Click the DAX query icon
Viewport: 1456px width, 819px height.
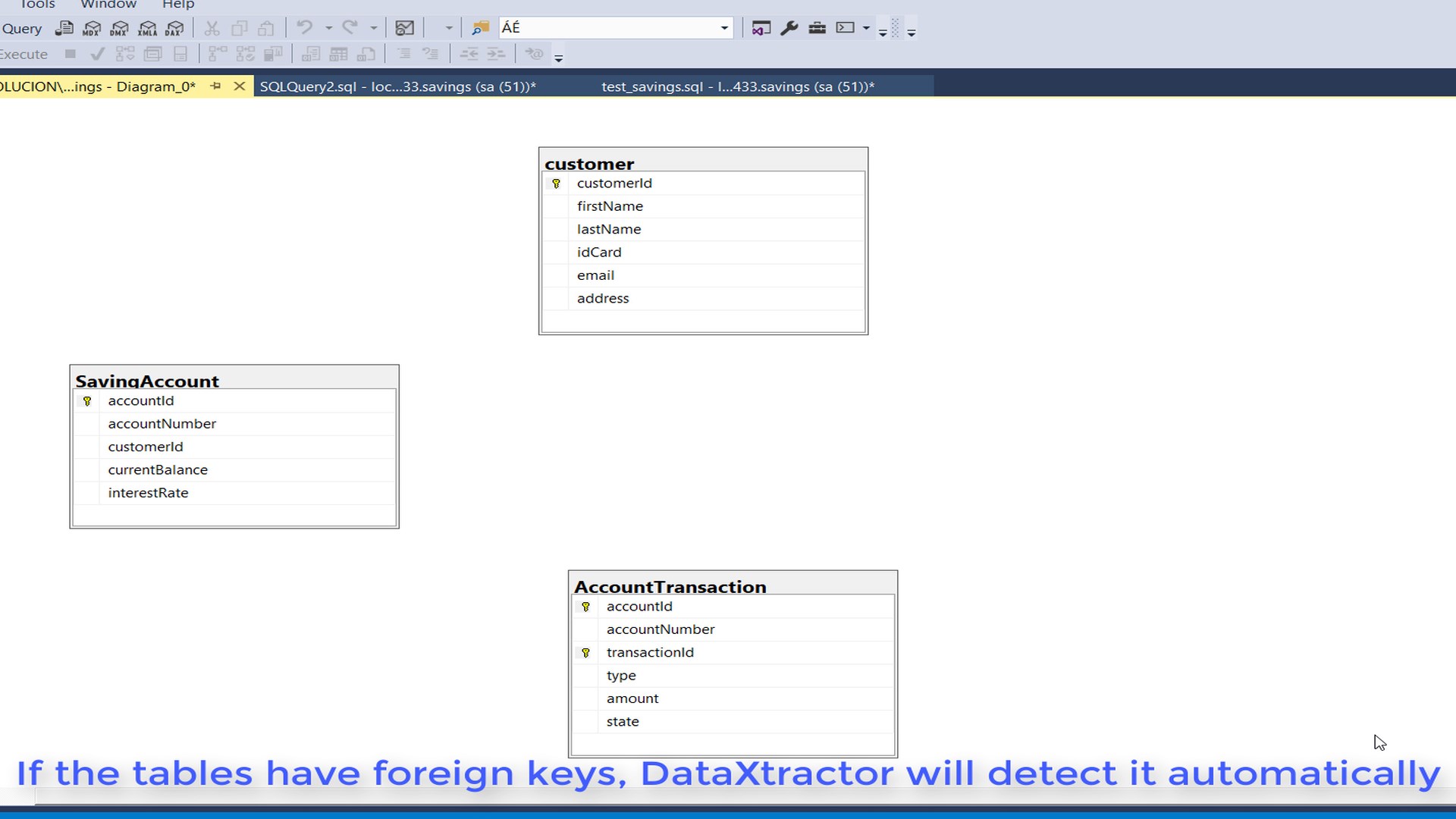coord(174,29)
